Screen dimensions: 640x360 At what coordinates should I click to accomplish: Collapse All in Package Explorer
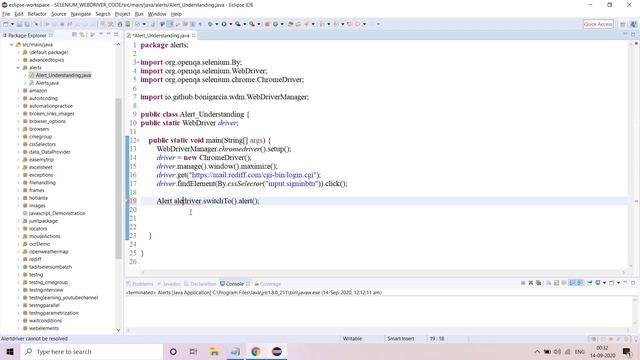pos(74,35)
